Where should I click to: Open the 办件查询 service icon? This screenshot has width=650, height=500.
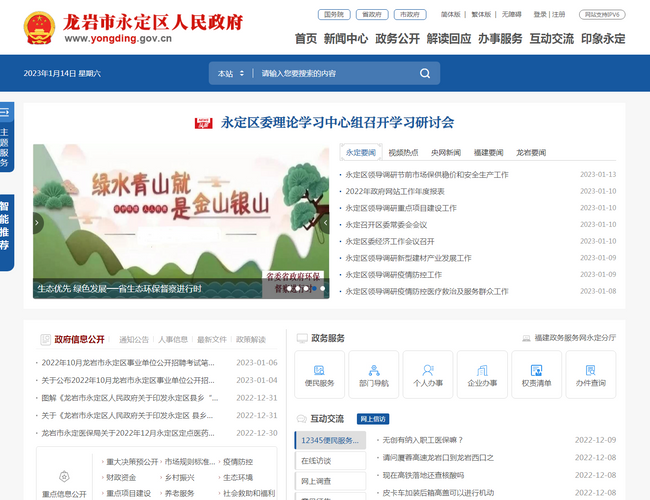[x=591, y=374]
